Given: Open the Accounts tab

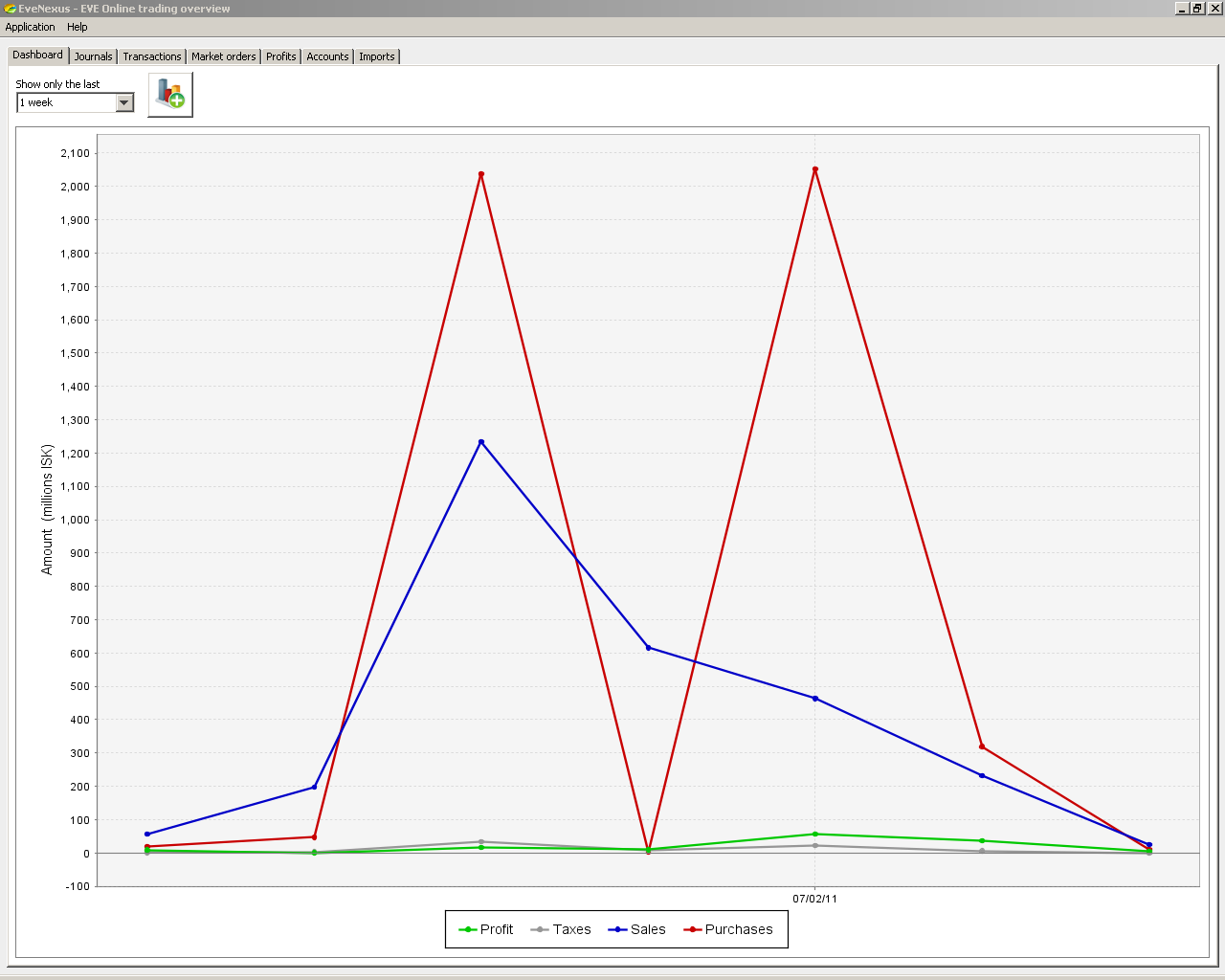Looking at the screenshot, I should pyautogui.click(x=327, y=56).
